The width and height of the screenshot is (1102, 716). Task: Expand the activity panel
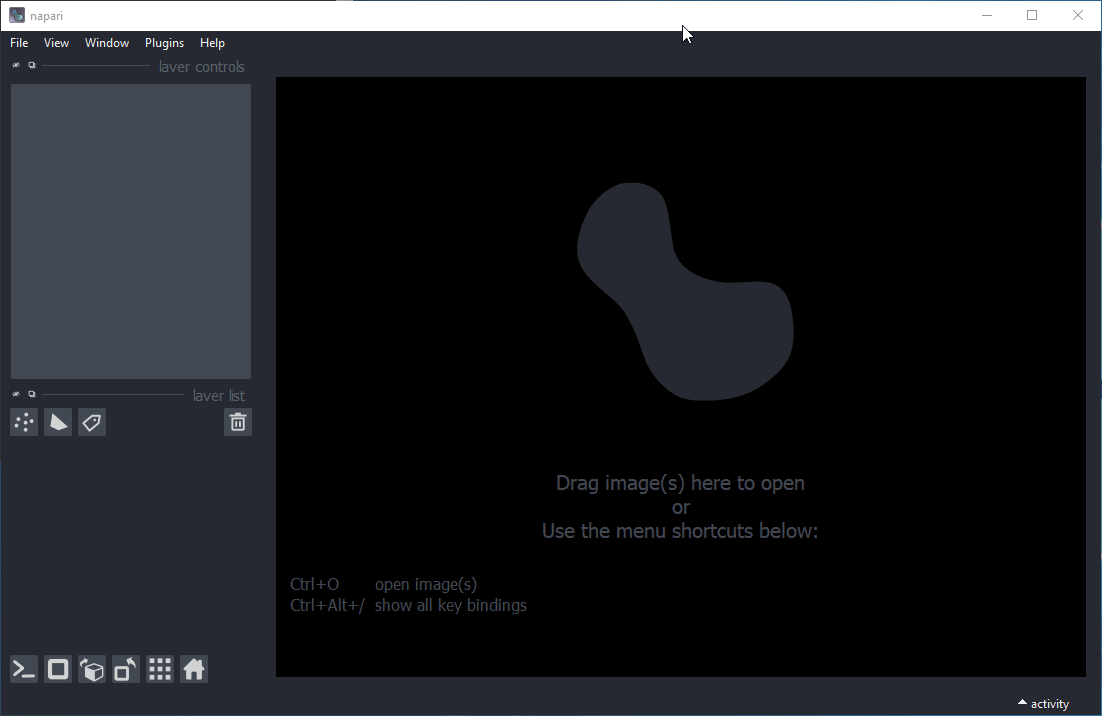pos(1043,704)
